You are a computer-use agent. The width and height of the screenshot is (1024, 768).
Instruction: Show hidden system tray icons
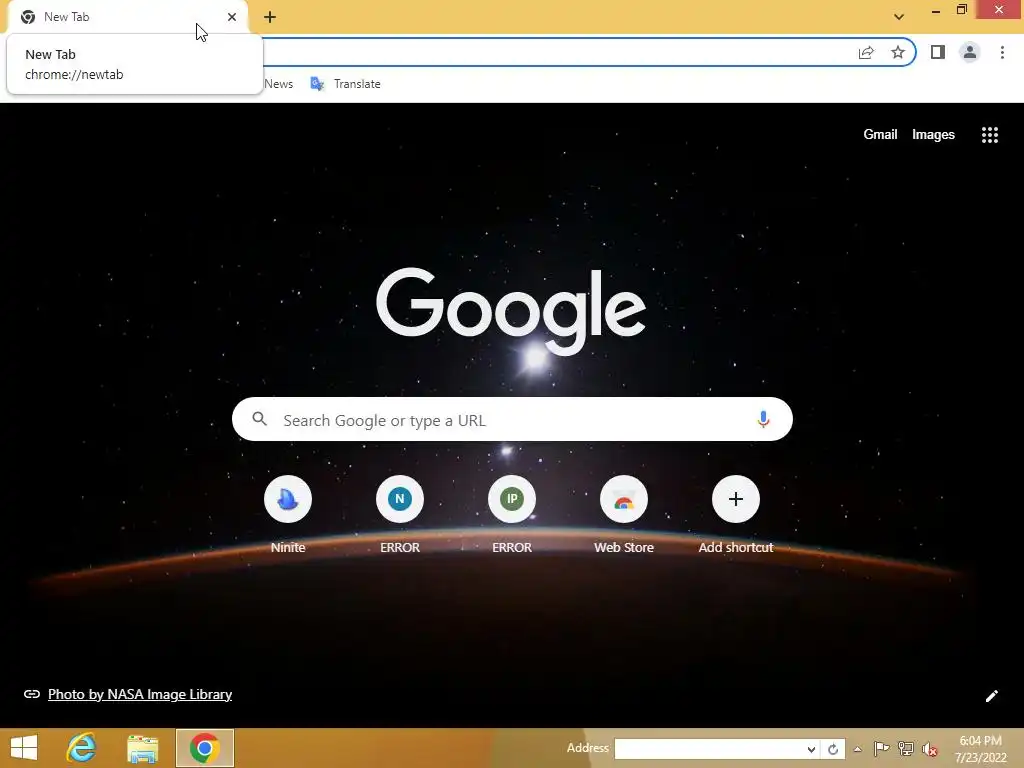point(857,749)
